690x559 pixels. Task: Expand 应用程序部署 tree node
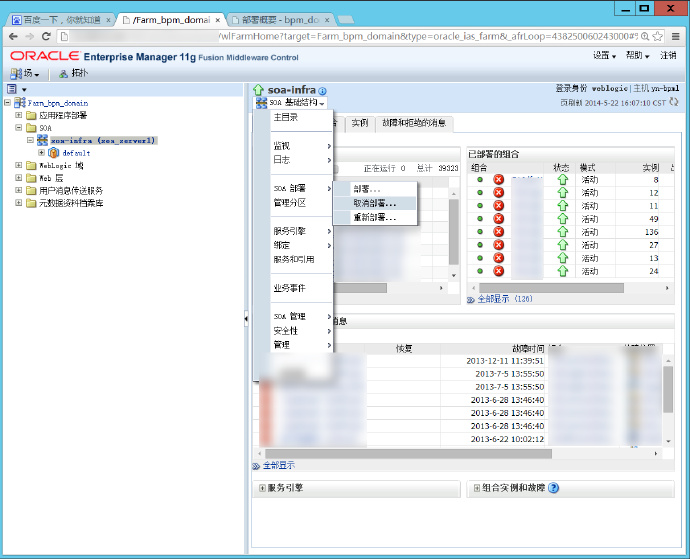18,115
